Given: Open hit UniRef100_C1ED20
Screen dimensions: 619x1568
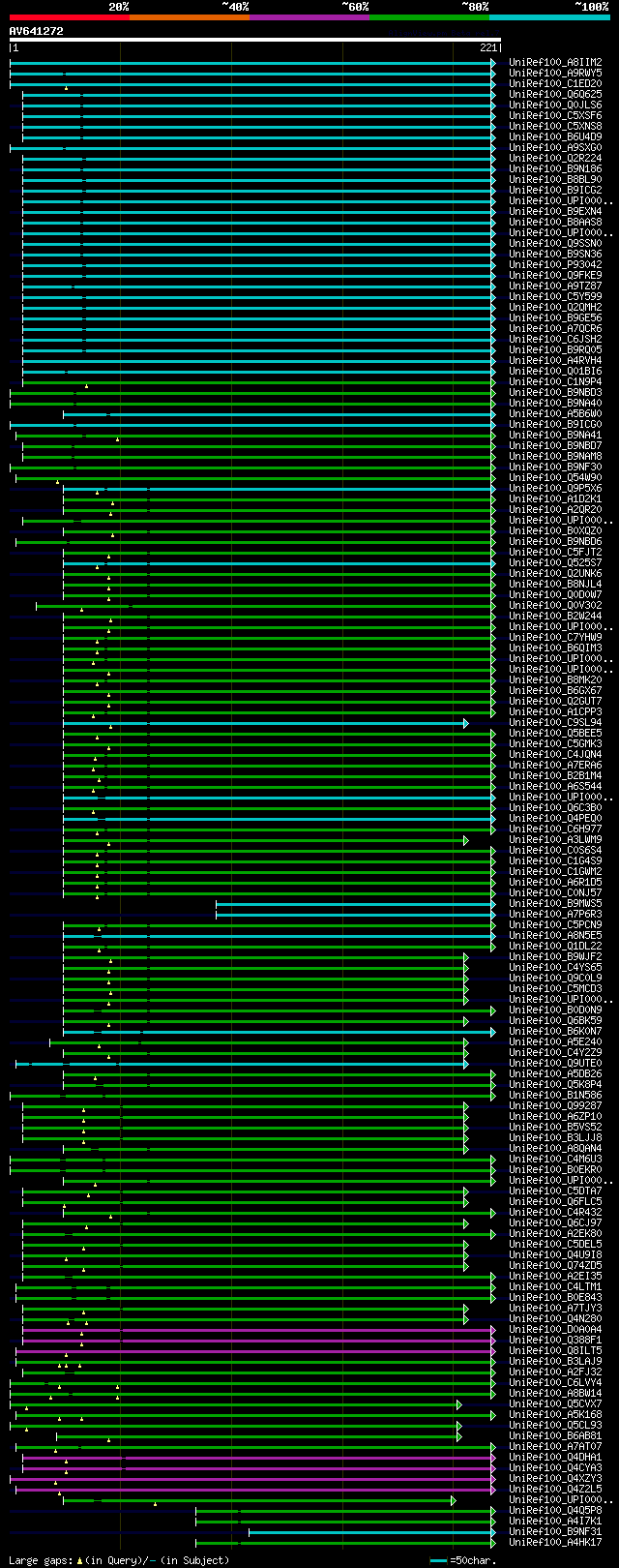Looking at the screenshot, I should [555, 83].
